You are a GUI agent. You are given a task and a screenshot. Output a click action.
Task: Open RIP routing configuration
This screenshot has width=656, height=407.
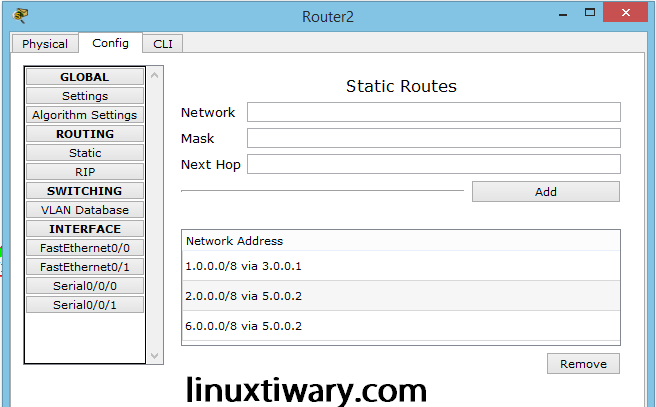(85, 172)
